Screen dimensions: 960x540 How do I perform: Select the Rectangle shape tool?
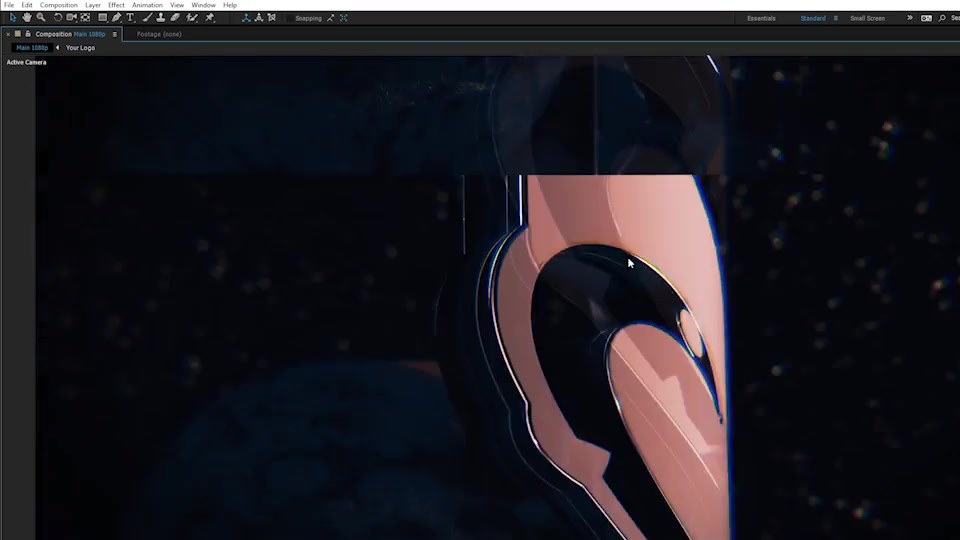tap(103, 18)
